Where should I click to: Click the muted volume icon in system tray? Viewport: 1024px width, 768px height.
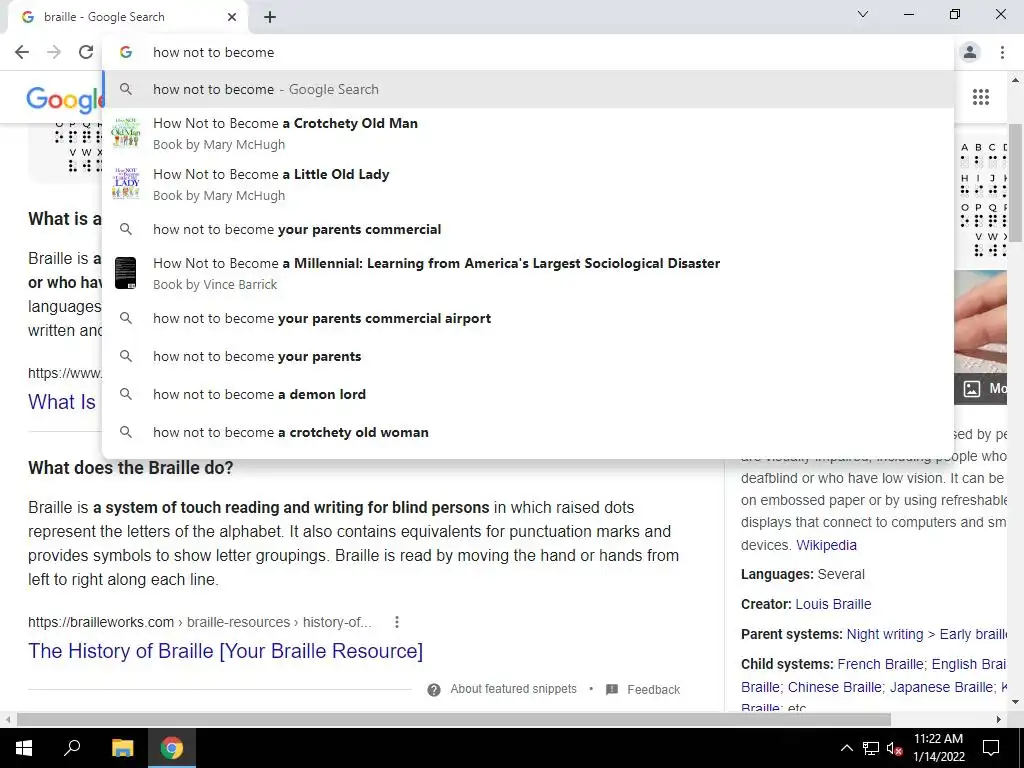894,748
